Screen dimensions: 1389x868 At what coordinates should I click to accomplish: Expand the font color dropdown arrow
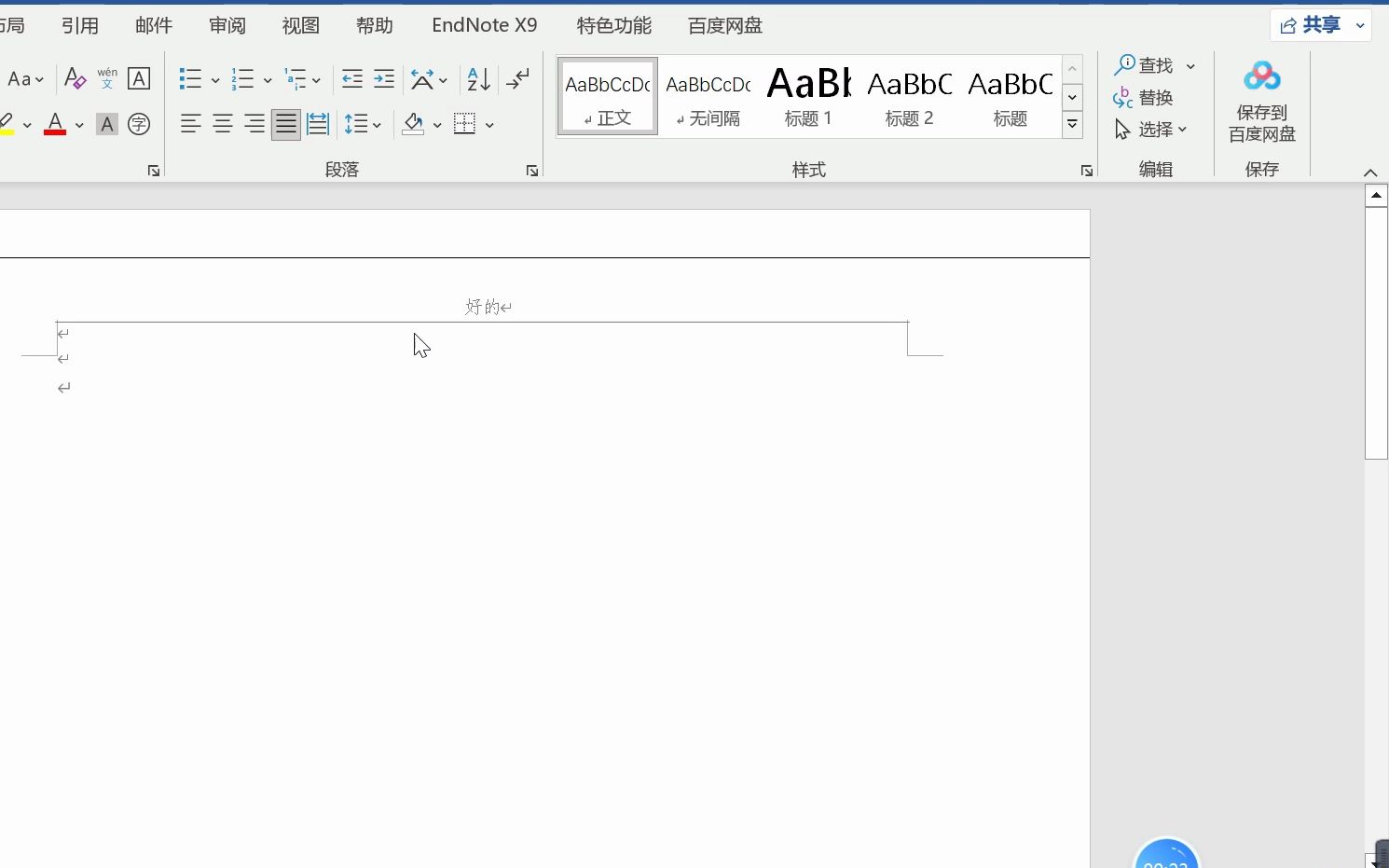coord(78,124)
